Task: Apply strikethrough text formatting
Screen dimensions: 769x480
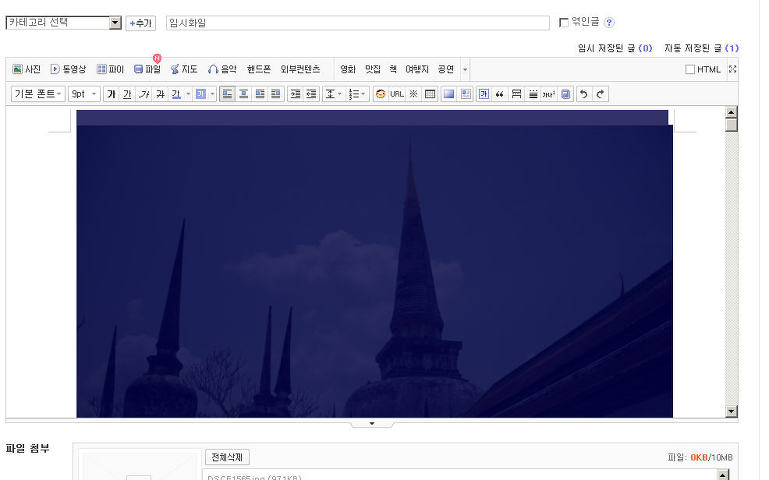Action: pyautogui.click(x=160, y=94)
